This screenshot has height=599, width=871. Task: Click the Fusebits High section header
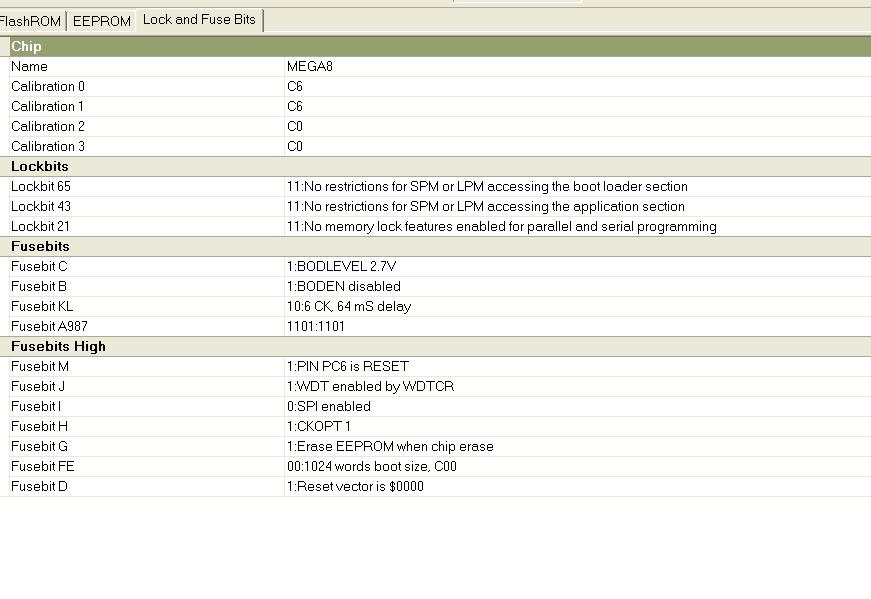[58, 346]
